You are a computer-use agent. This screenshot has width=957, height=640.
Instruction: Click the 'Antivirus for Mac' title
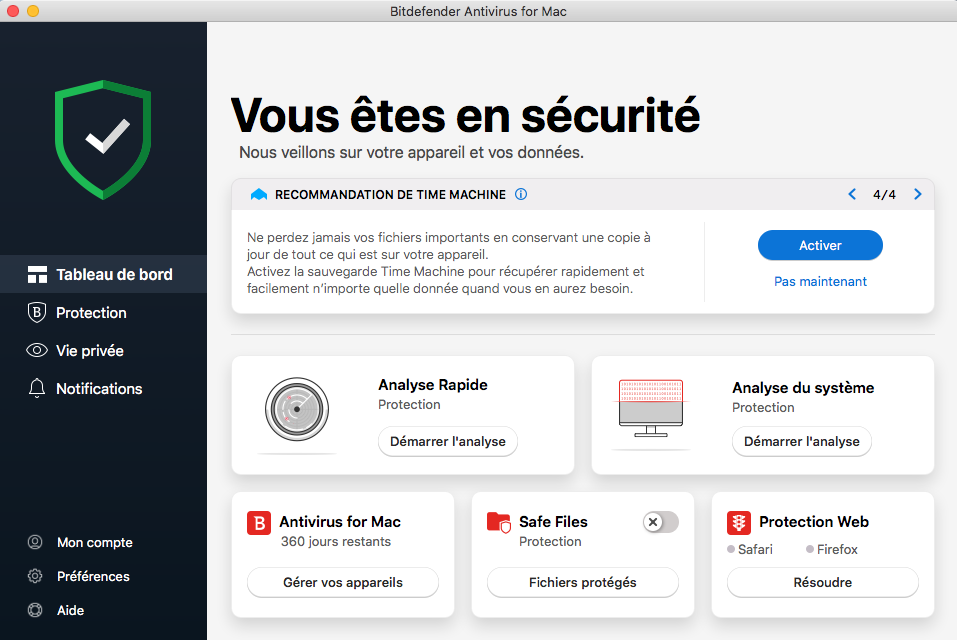pos(340,522)
